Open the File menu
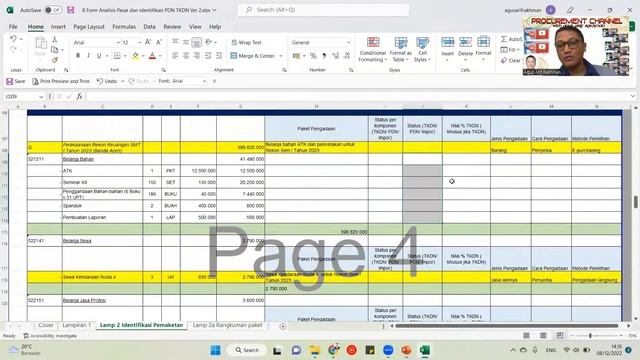Screen dimensions: 640x360 pyautogui.click(x=13, y=27)
